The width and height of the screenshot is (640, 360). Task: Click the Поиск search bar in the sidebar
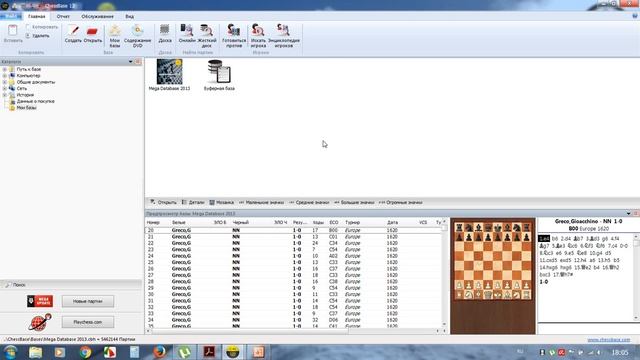tap(71, 285)
